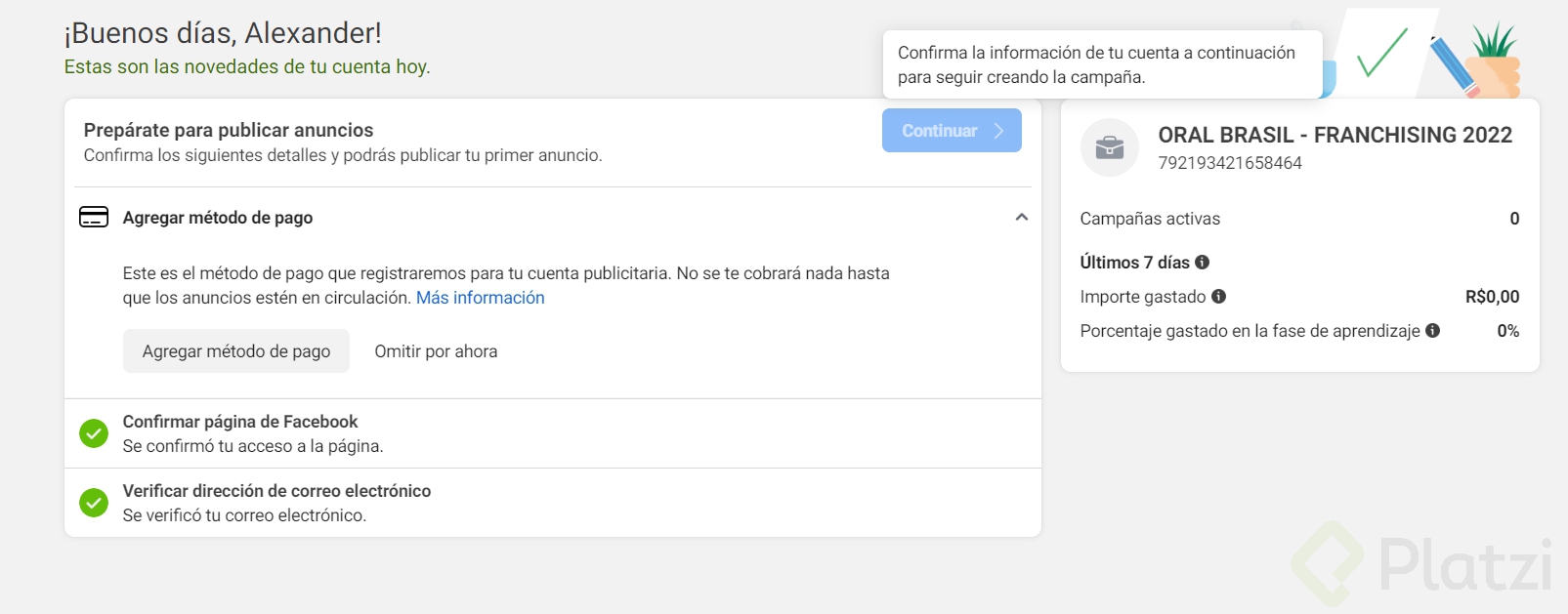1568x614 pixels.
Task: Click the gray Agregar método de pago button
Action: pos(236,351)
